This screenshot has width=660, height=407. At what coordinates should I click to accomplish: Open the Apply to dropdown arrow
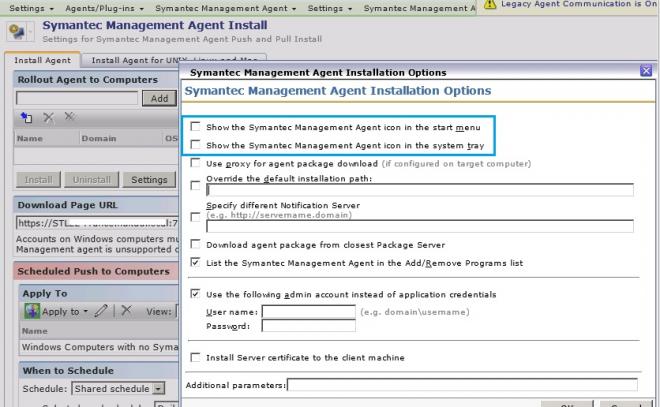point(85,311)
